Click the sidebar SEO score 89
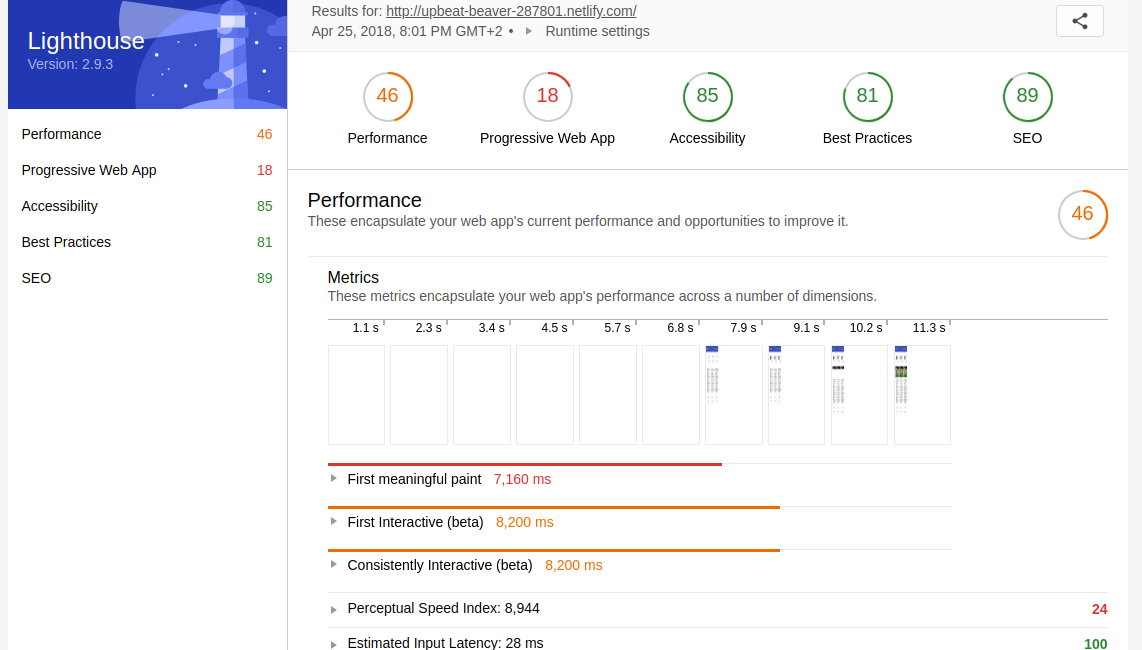 [264, 278]
